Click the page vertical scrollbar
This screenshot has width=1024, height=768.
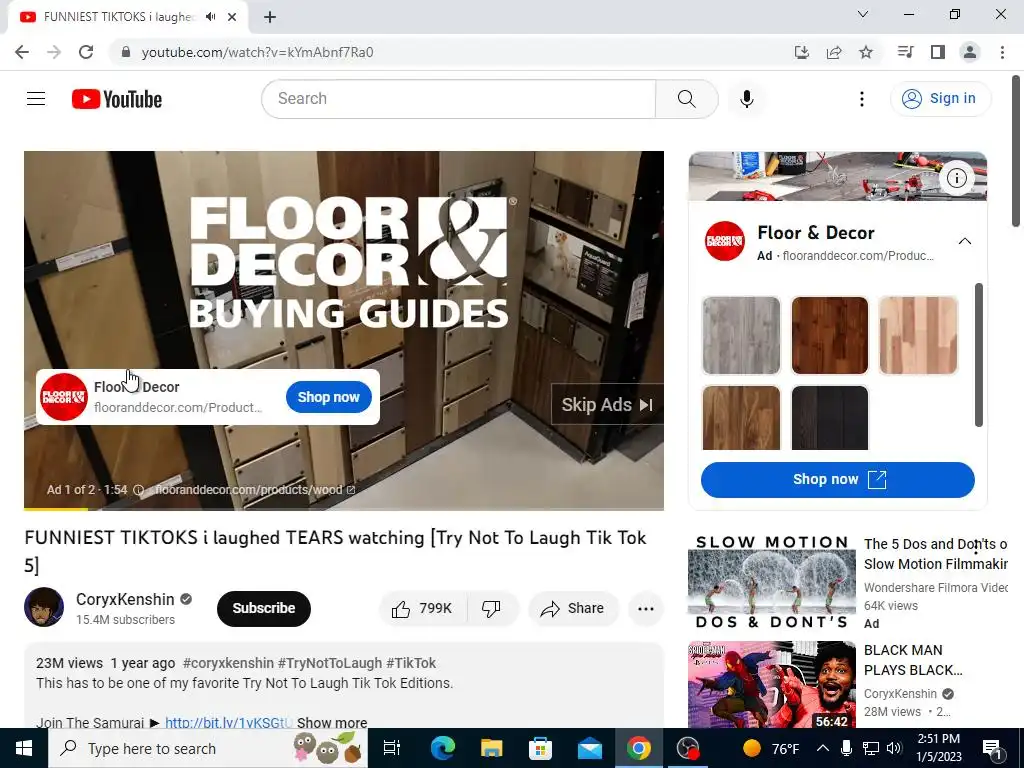coord(1016,152)
